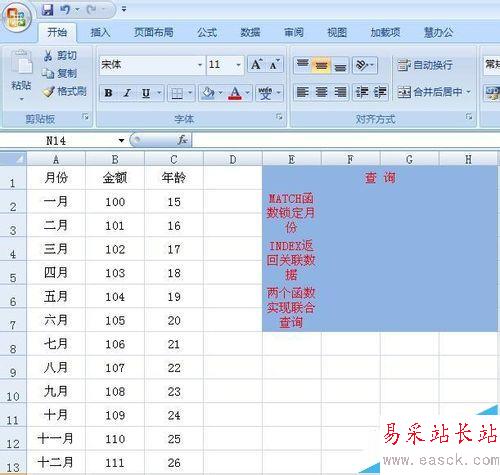
Task: Cut the selection with 剪切
Action: 61,55
